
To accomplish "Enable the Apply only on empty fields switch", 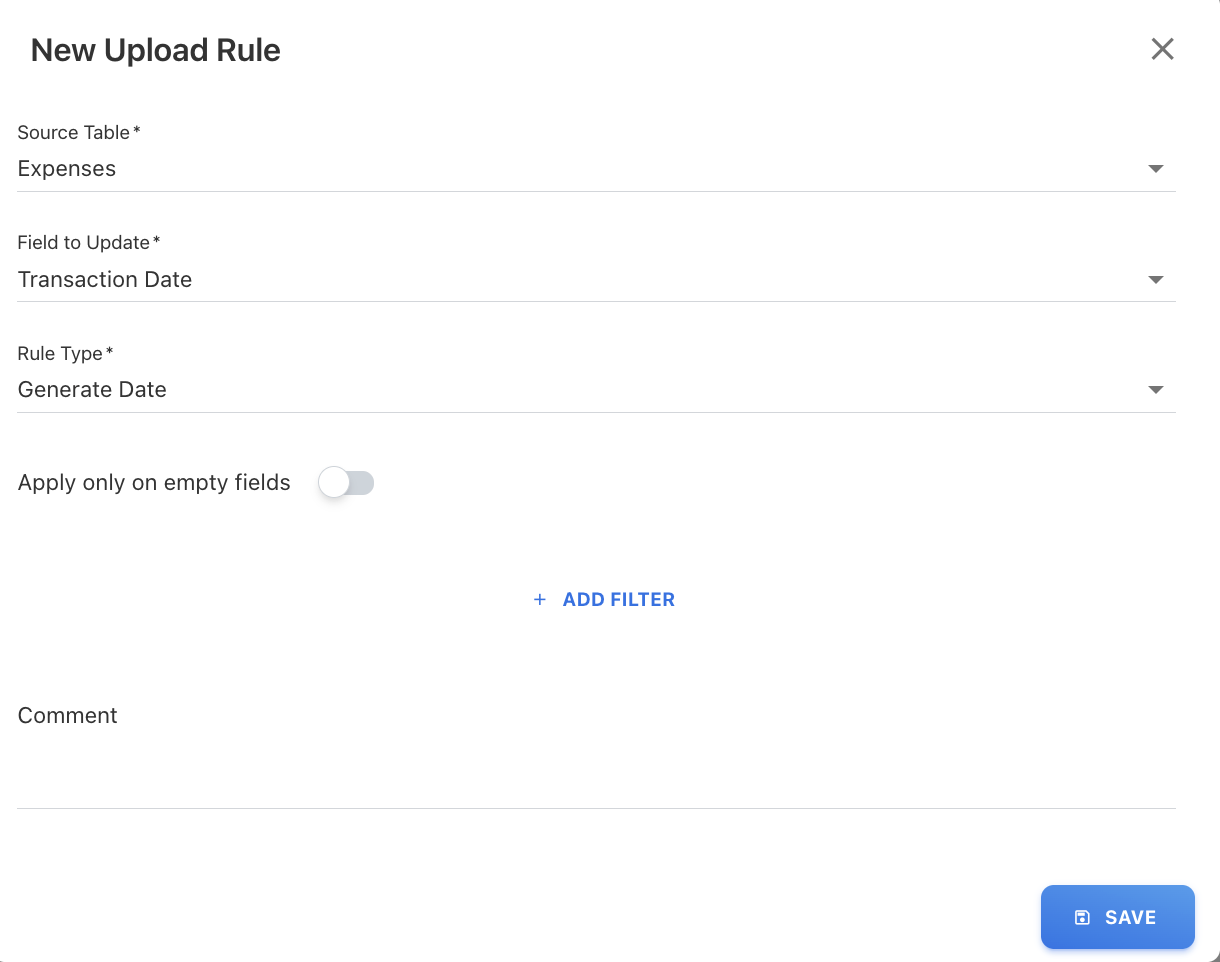I will click(346, 484).
